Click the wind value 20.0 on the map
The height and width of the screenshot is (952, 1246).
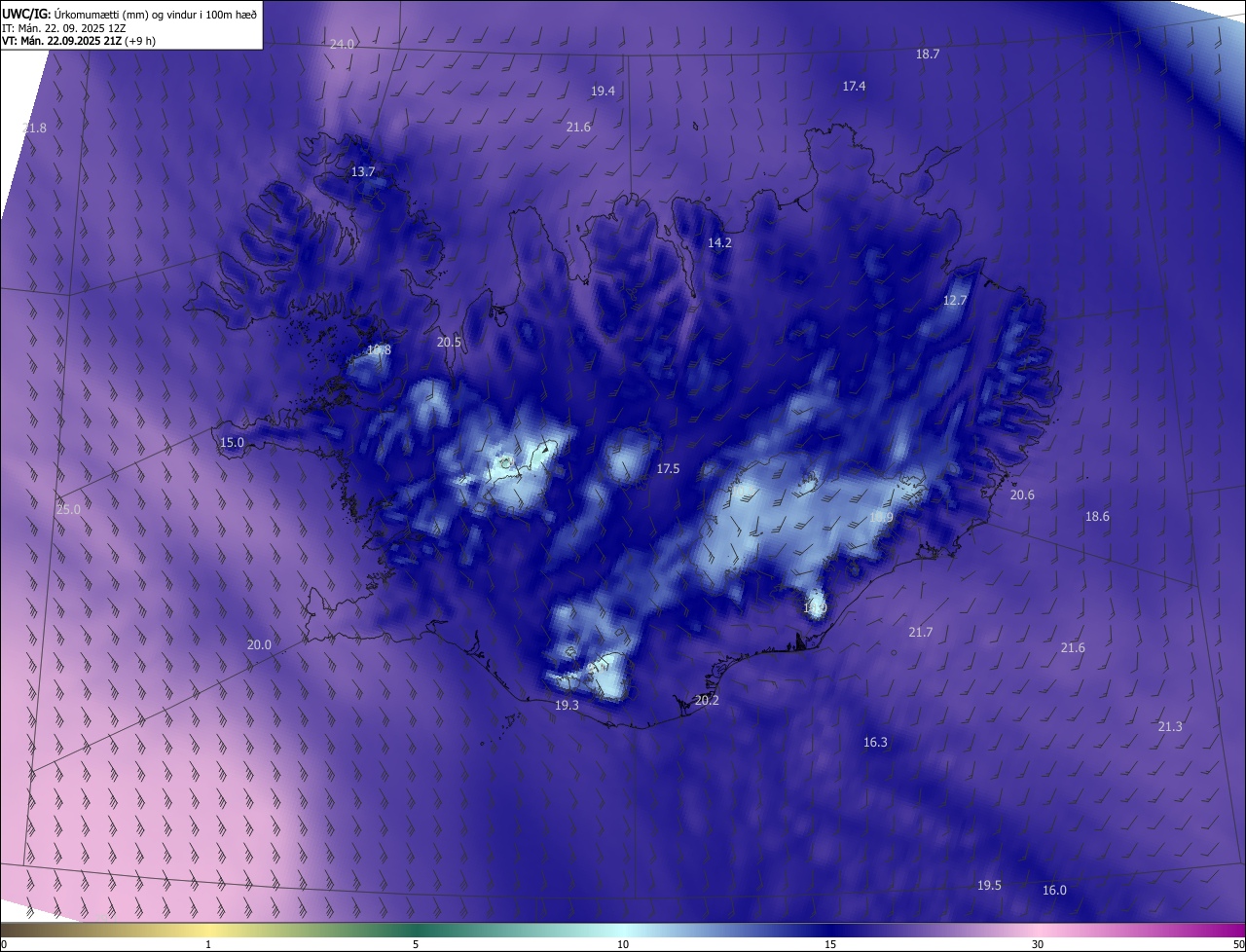pyautogui.click(x=259, y=645)
